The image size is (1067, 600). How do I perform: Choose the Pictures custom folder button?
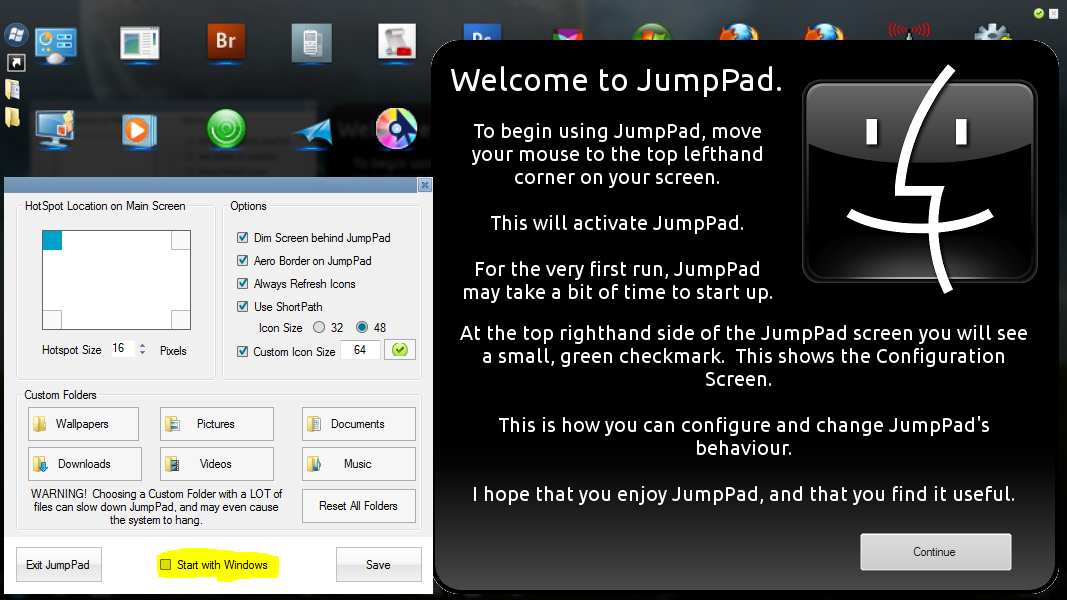coord(217,424)
